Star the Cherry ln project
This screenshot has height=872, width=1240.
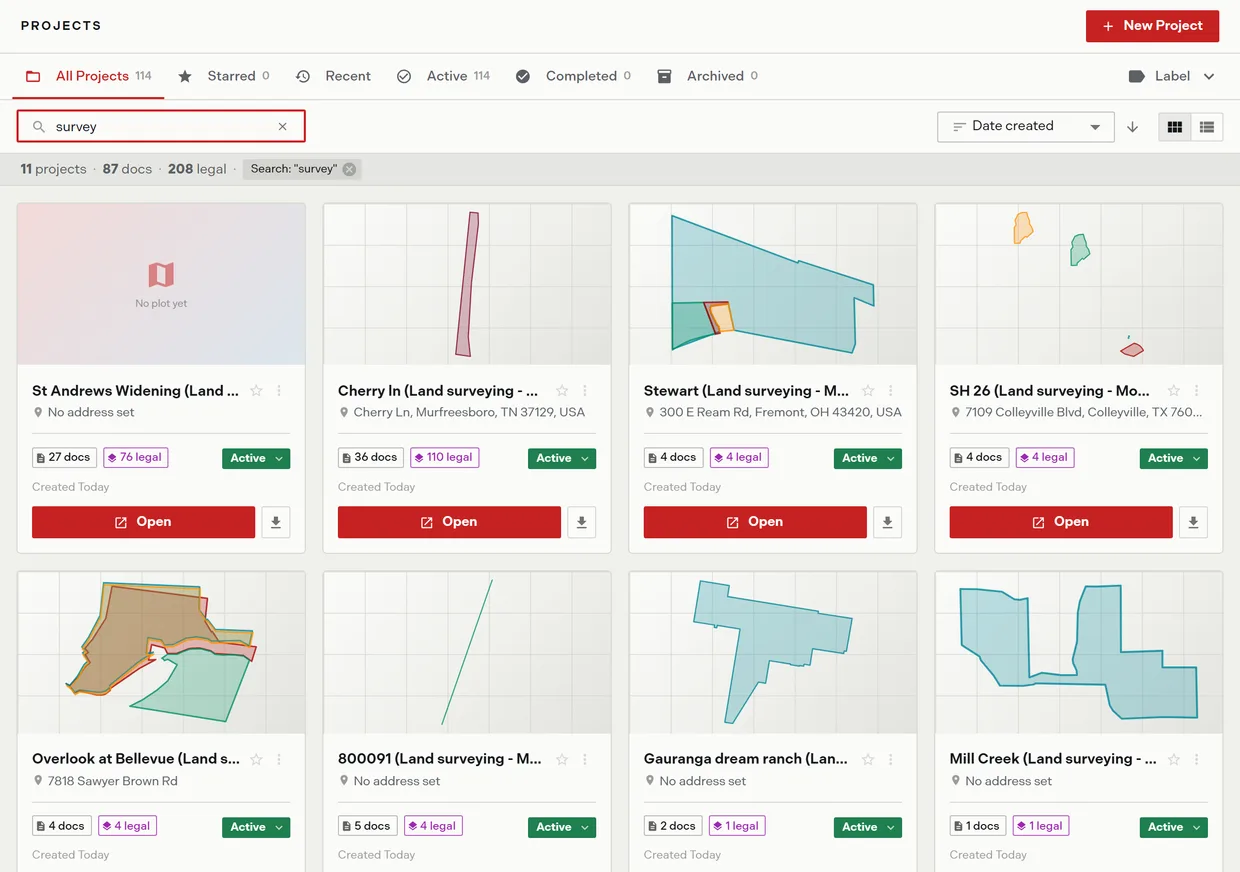(562, 391)
